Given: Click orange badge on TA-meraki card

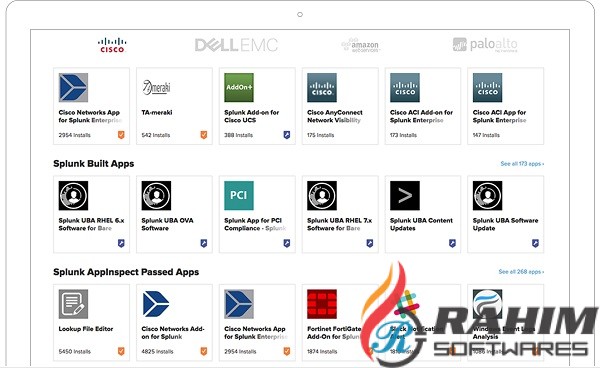Looking at the screenshot, I should [204, 135].
